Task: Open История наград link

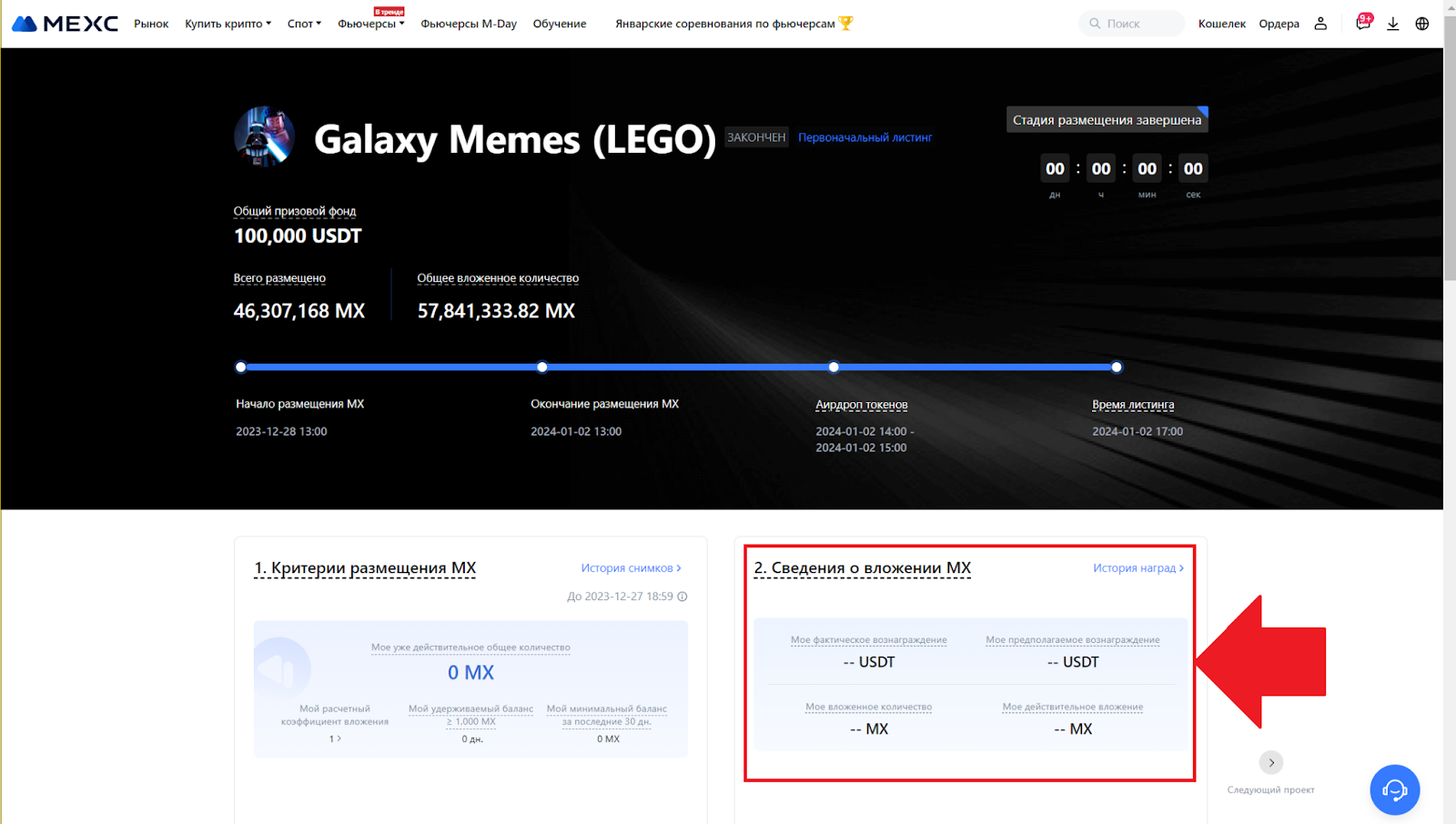Action: [x=1138, y=568]
